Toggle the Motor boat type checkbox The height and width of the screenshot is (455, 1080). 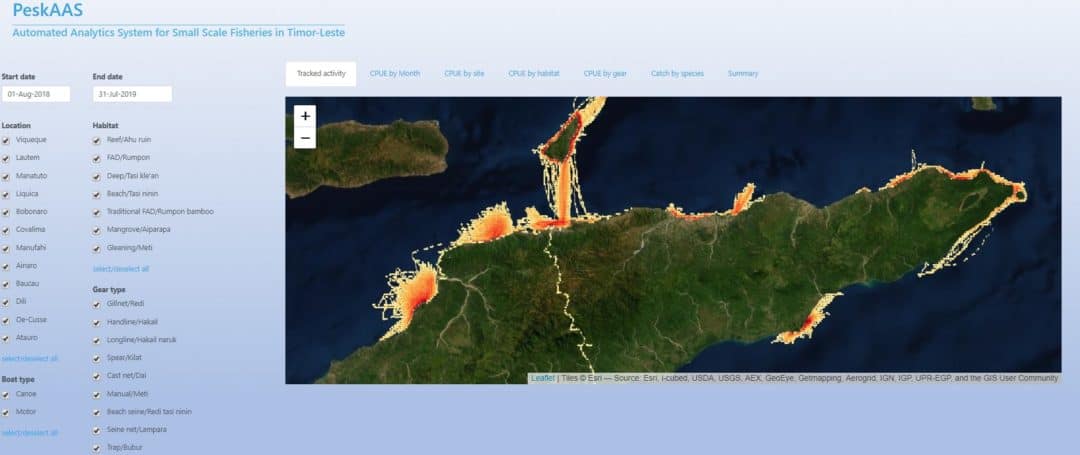click(7, 410)
